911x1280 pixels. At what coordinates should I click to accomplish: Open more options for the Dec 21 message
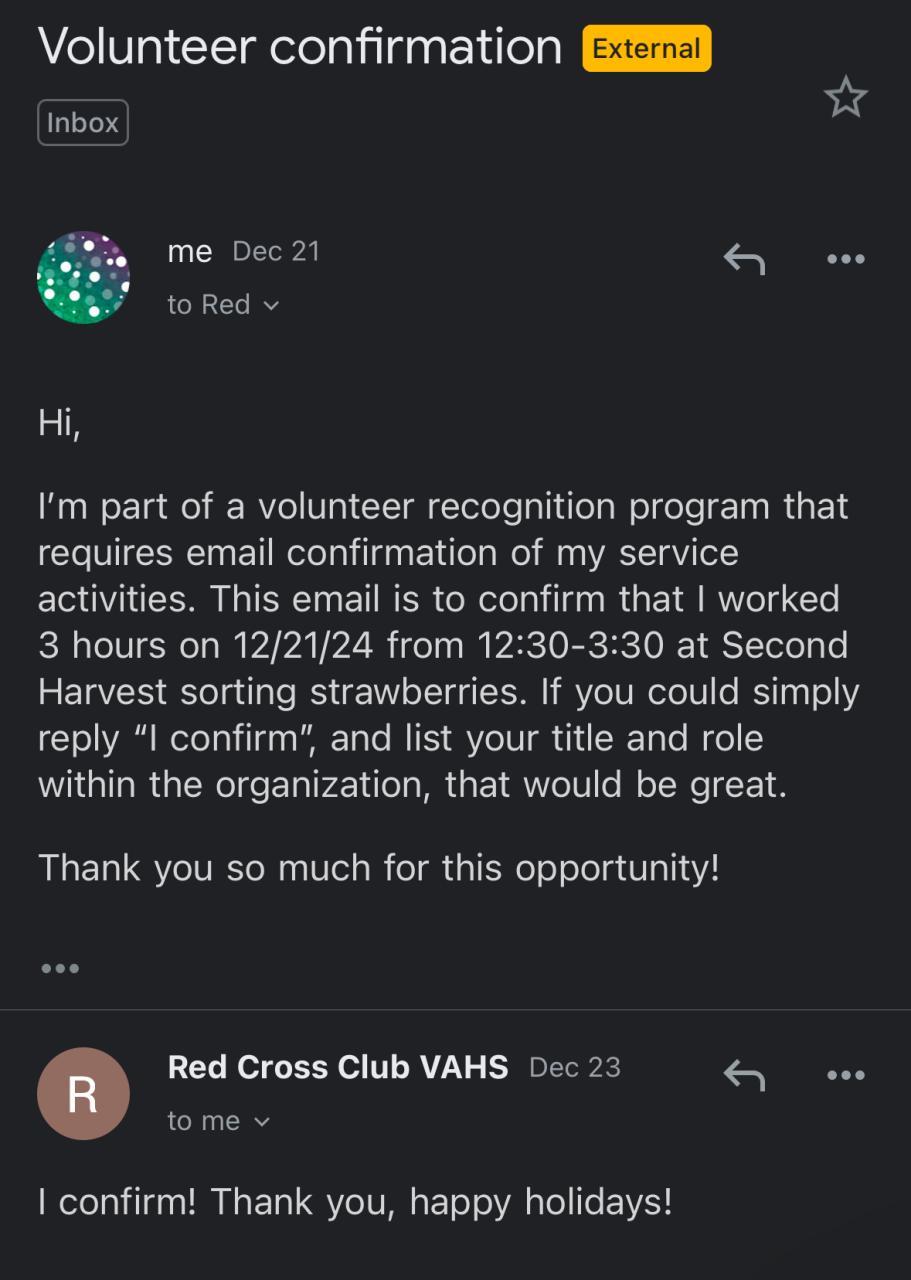tap(845, 260)
